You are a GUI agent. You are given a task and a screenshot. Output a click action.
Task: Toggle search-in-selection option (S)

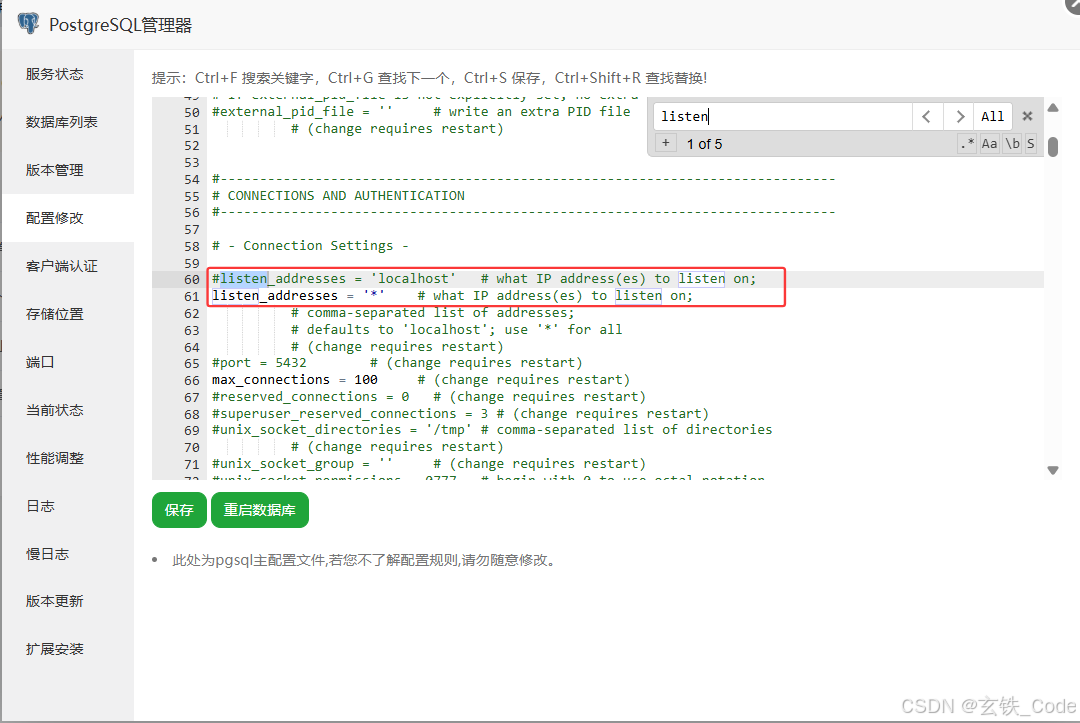click(x=1030, y=143)
